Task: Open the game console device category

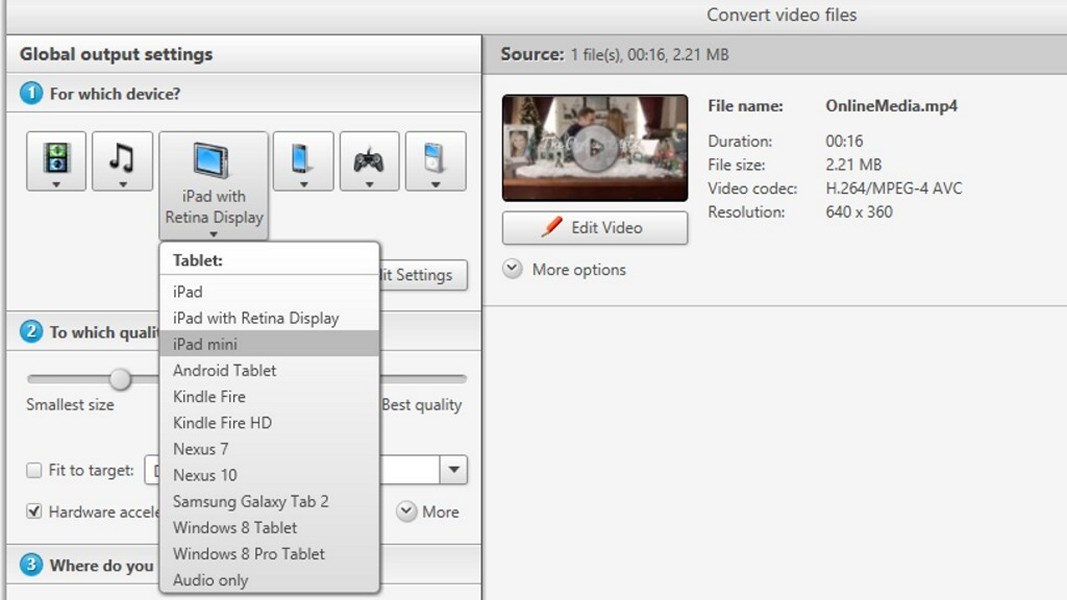Action: click(370, 161)
